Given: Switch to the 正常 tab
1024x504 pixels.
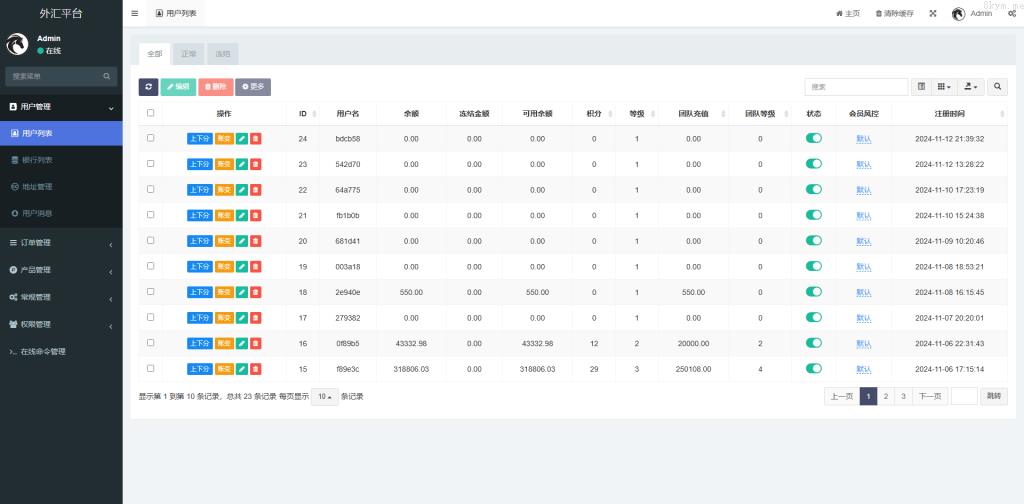Looking at the screenshot, I should [189, 54].
